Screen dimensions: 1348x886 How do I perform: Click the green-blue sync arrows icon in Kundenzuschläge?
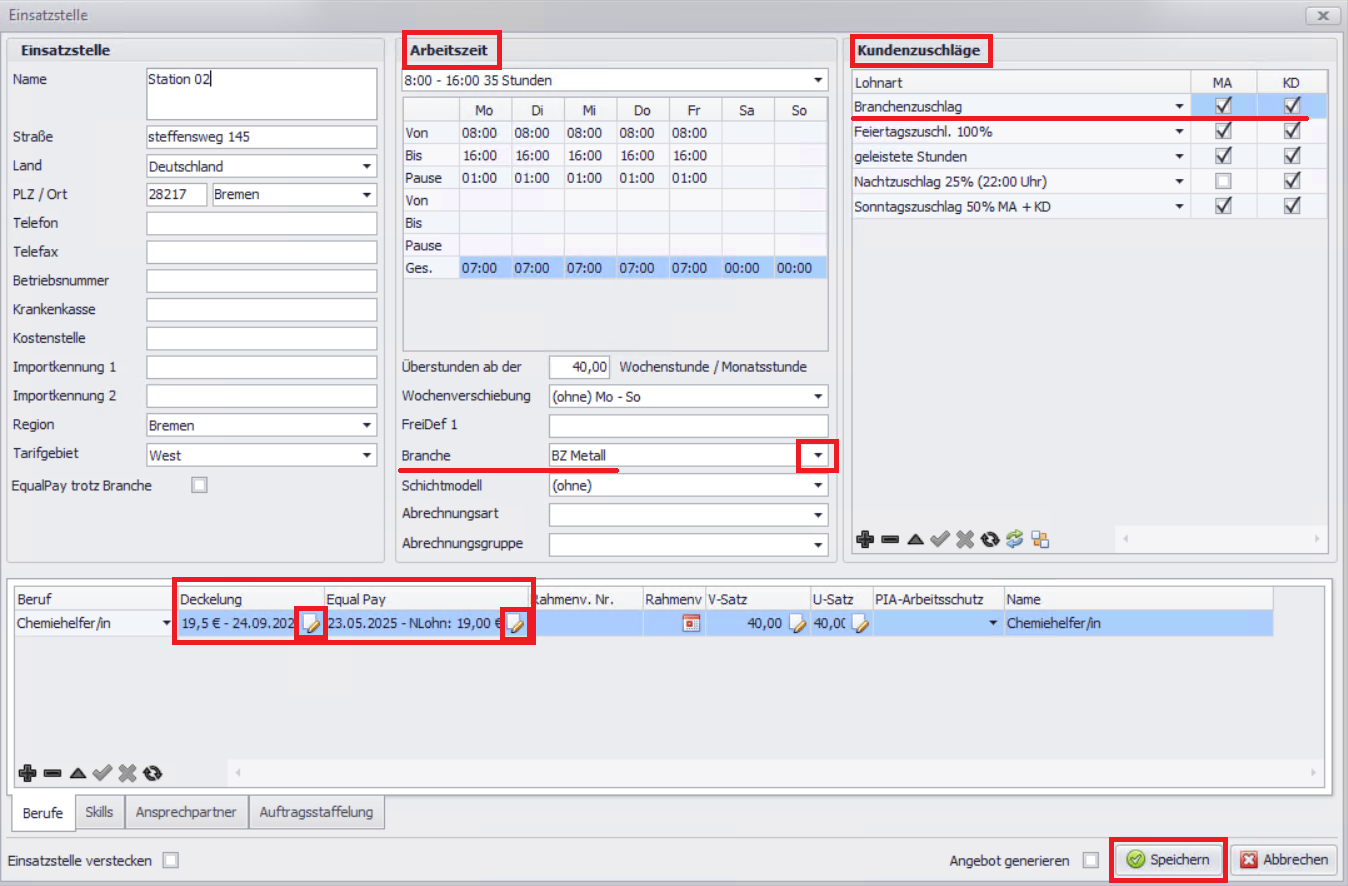pos(1015,539)
